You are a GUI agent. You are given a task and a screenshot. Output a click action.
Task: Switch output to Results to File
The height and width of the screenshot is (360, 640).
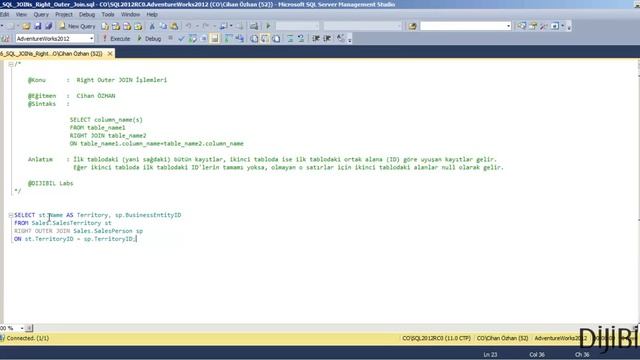(x=276, y=39)
